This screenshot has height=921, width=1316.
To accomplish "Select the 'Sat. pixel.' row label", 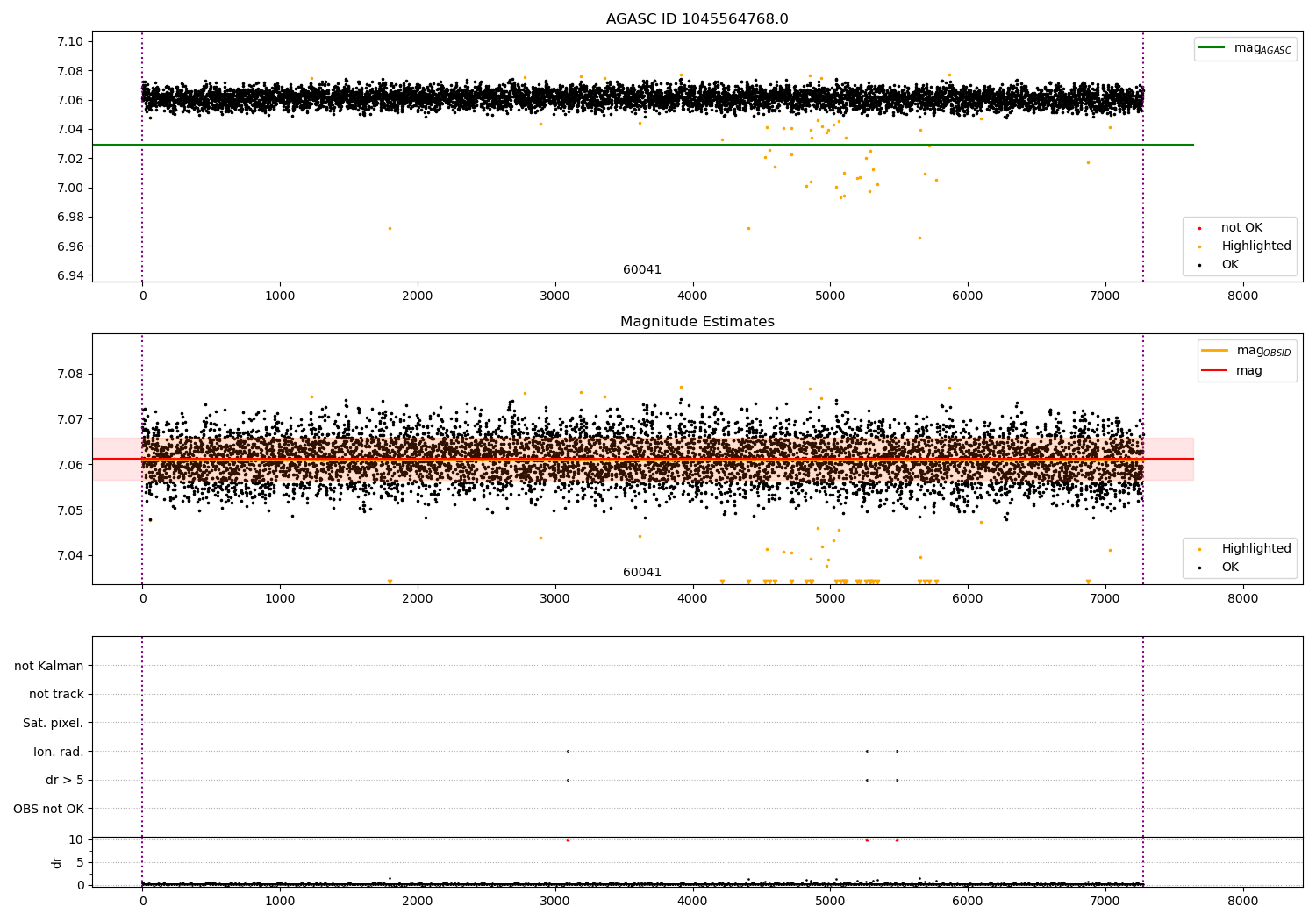I will (x=54, y=723).
